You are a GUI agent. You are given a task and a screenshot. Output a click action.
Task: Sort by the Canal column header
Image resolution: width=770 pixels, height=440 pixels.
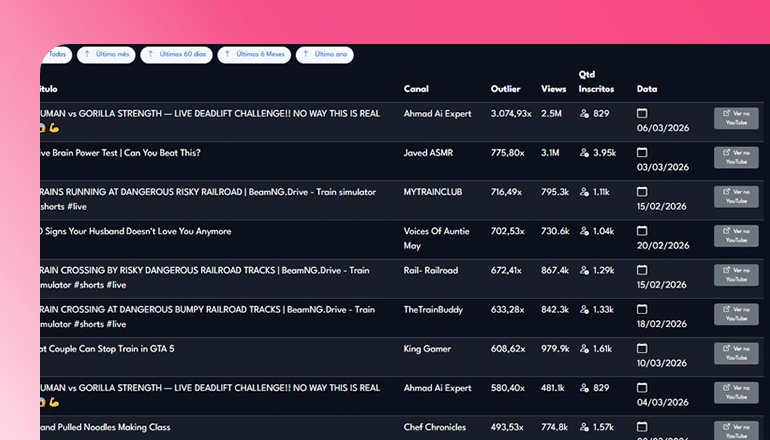coord(416,89)
